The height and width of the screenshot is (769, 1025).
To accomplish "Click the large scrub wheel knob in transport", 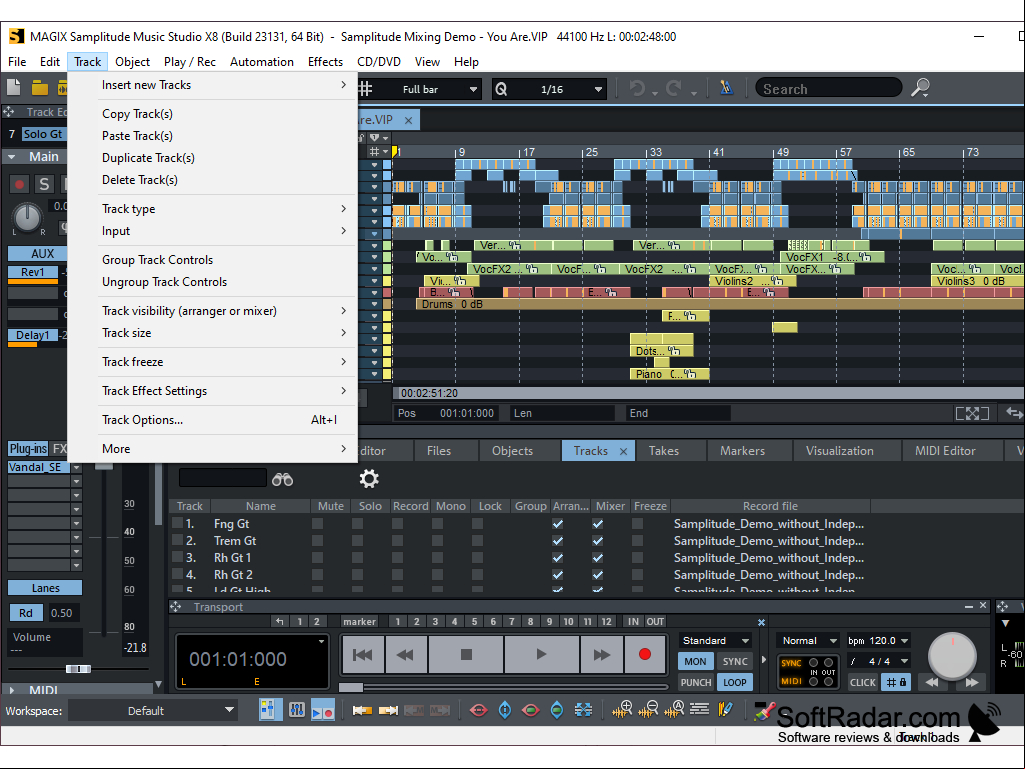I will (952, 655).
